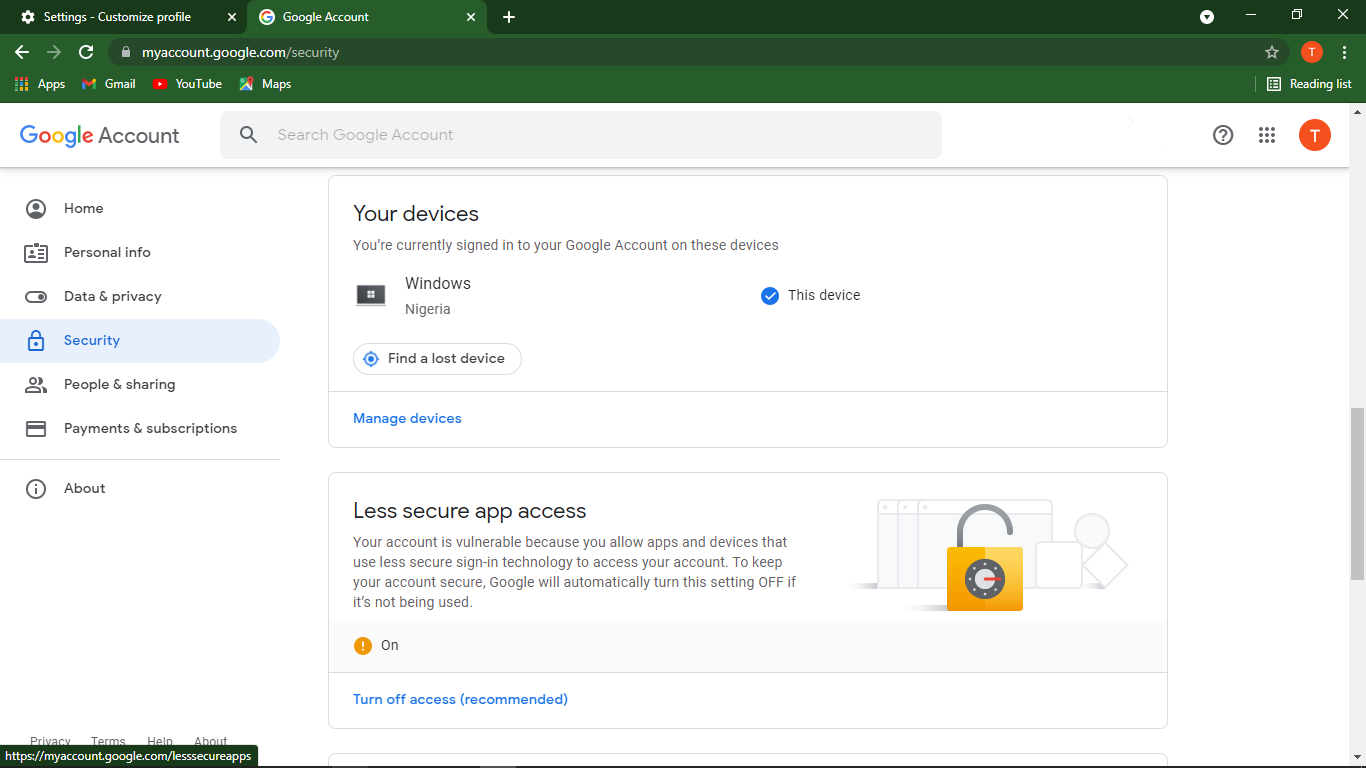Image resolution: width=1366 pixels, height=768 pixels.
Task: Bookmark this page with the star icon
Action: (1272, 52)
